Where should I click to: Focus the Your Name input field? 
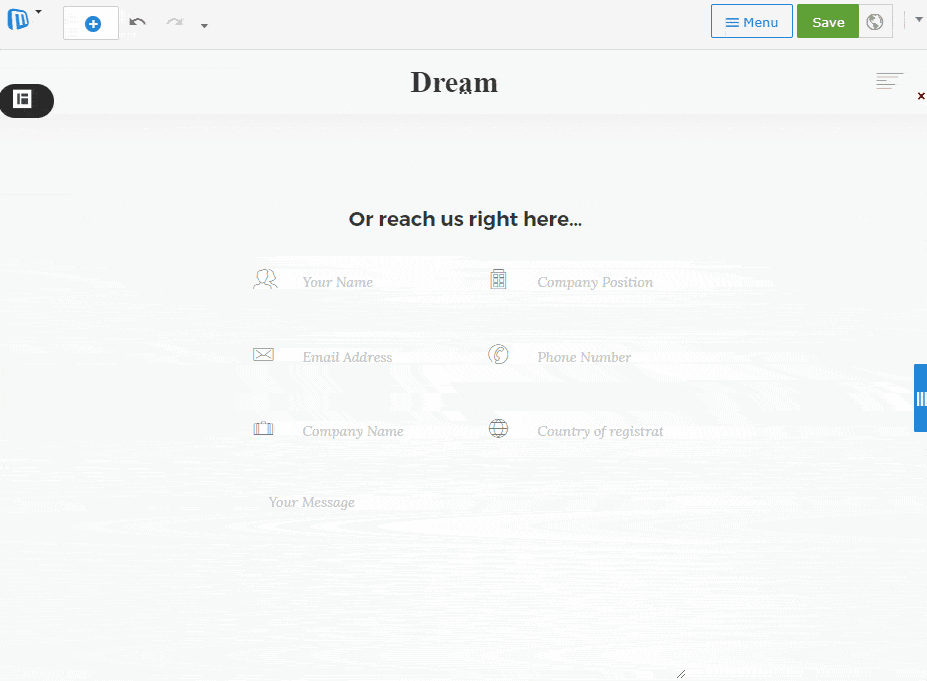click(378, 283)
